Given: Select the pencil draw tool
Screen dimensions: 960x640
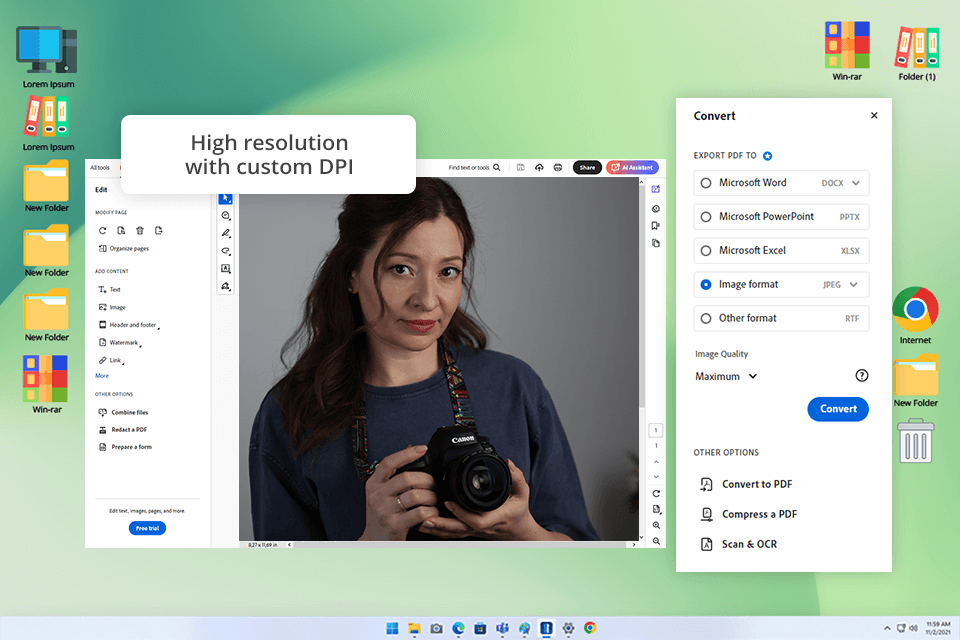Looking at the screenshot, I should point(226,233).
